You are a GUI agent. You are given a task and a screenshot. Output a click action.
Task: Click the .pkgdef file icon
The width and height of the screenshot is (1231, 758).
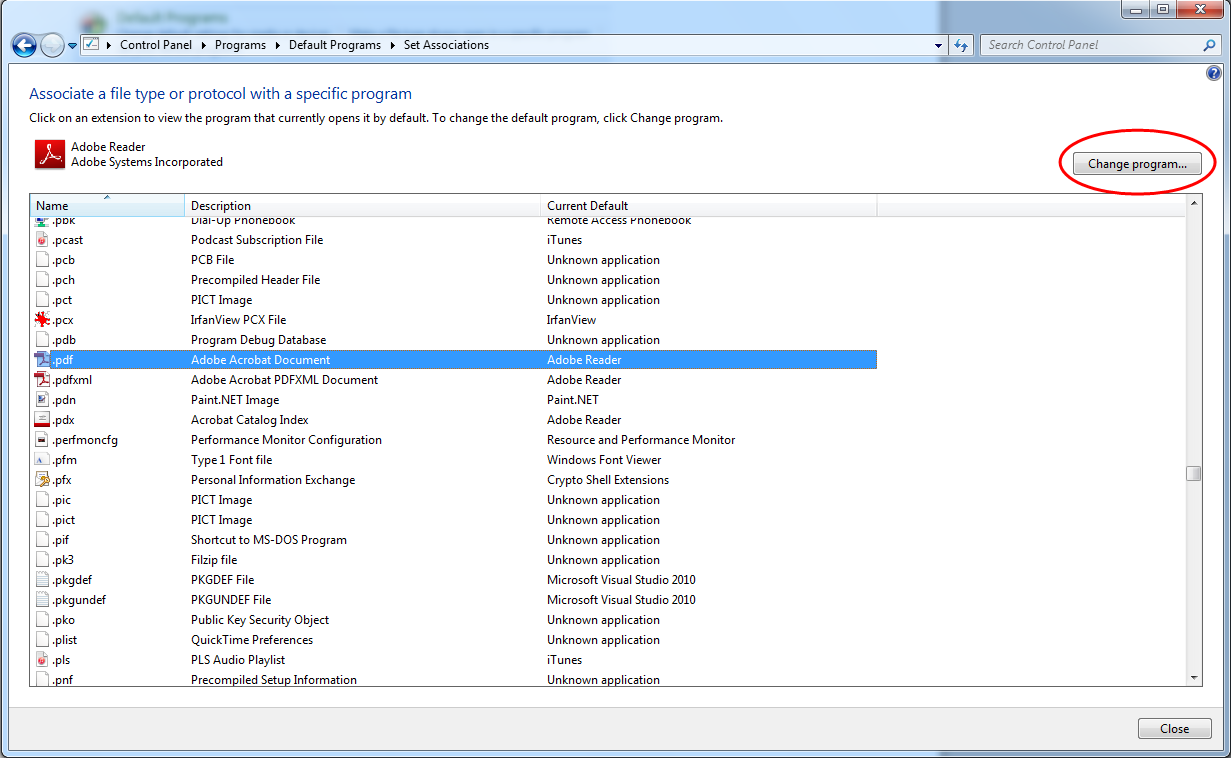coord(42,580)
